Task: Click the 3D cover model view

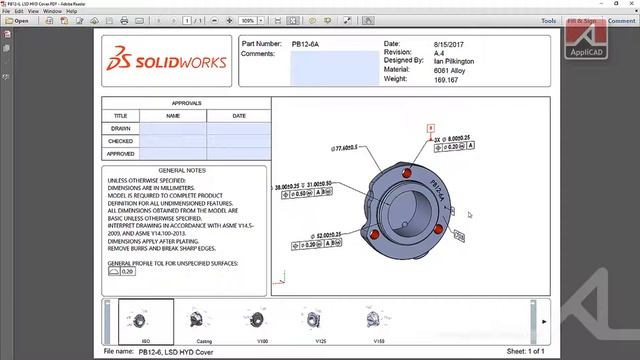Action: (406, 212)
